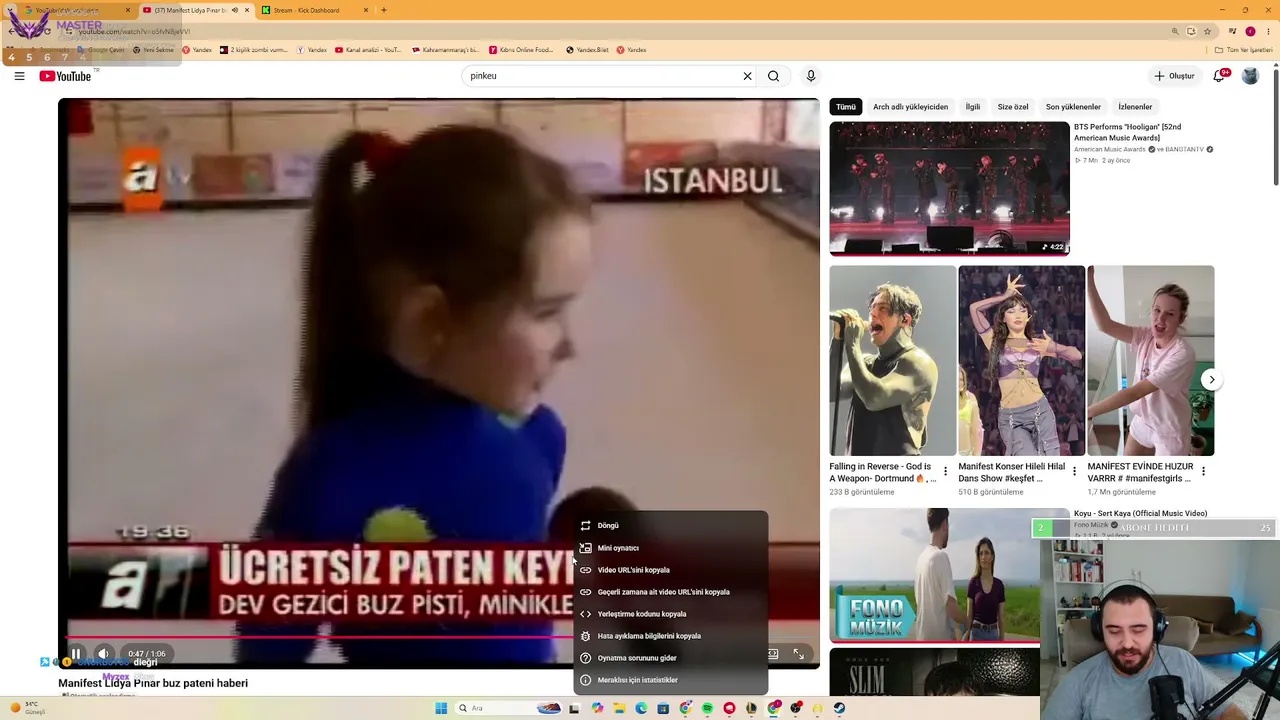Choose Mini oynatıcı in context menu
Image resolution: width=1280 pixels, height=720 pixels.
pyautogui.click(x=671, y=548)
